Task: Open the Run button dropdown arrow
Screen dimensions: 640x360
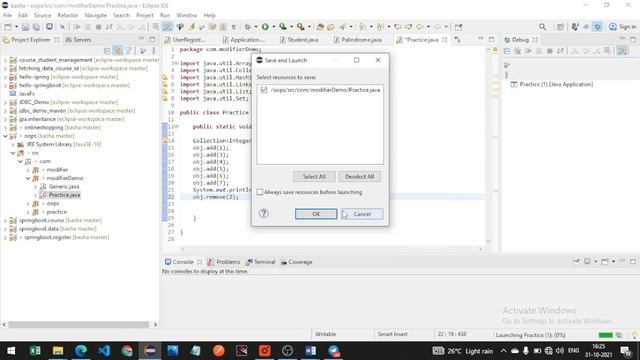Action: 273,27
